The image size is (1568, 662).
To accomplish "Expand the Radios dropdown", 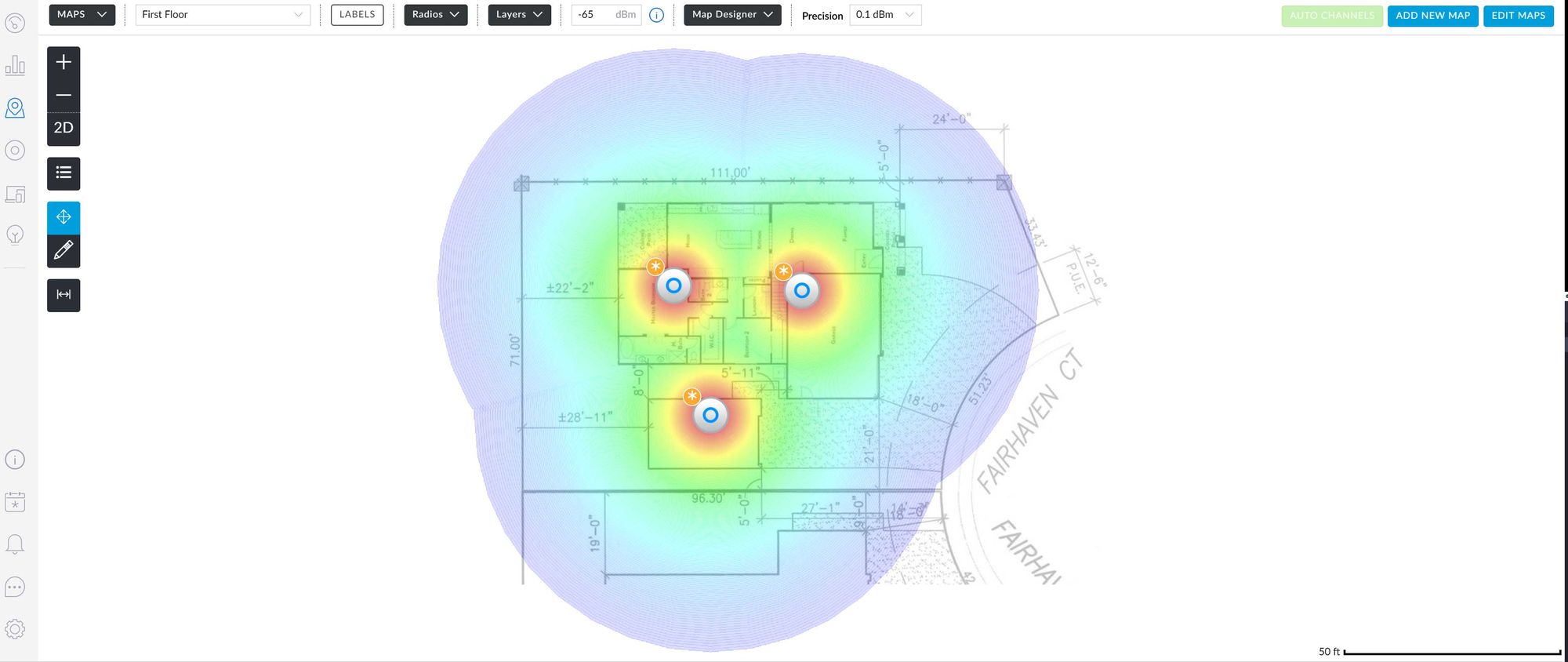I will 435,15.
